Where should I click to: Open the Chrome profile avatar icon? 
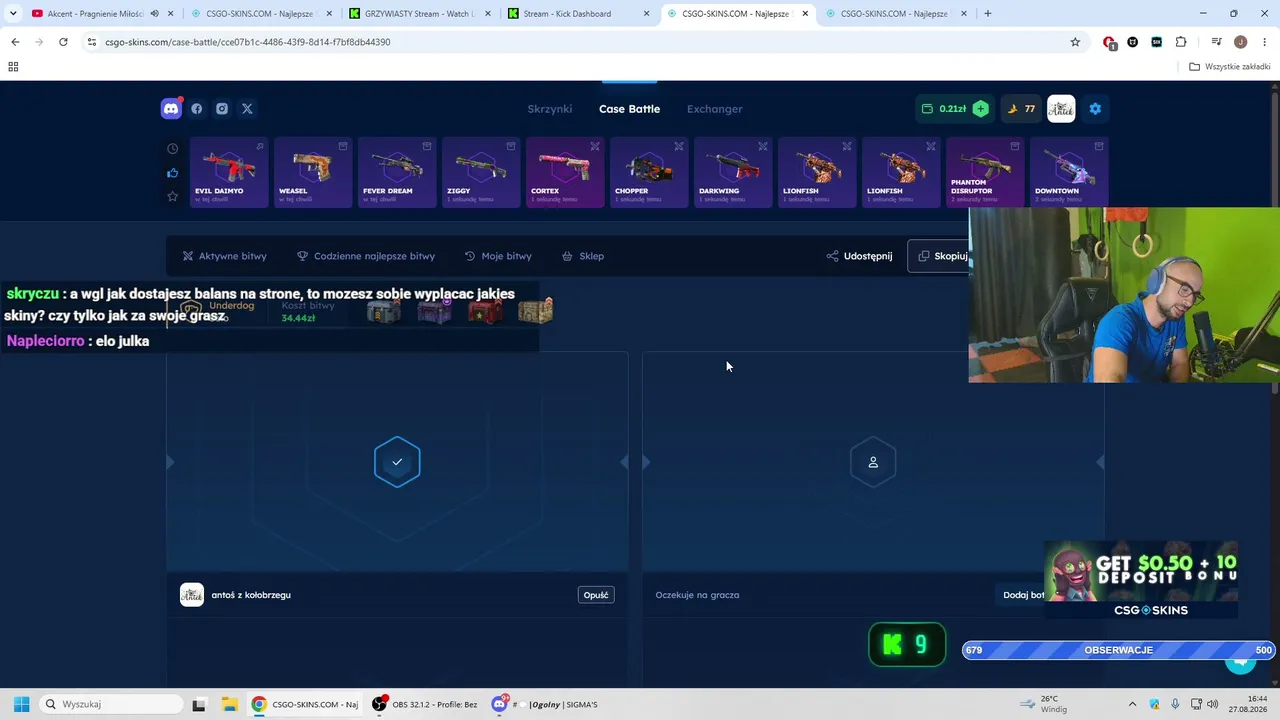1240,42
